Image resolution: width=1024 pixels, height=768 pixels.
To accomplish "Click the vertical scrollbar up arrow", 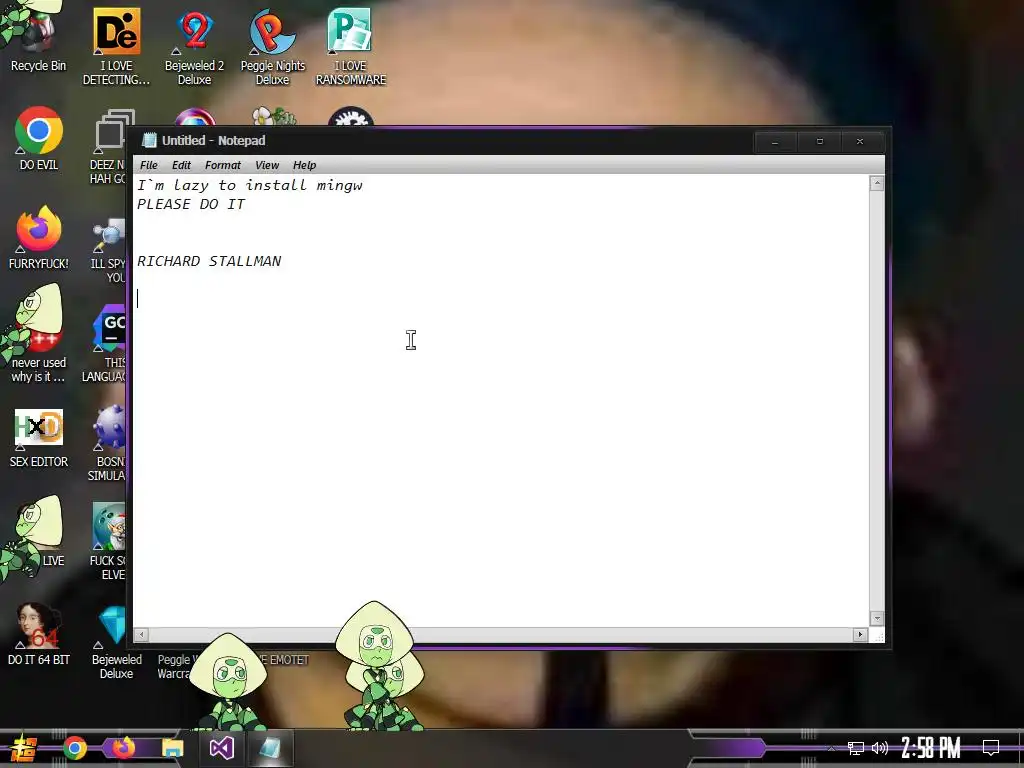I will pyautogui.click(x=877, y=184).
